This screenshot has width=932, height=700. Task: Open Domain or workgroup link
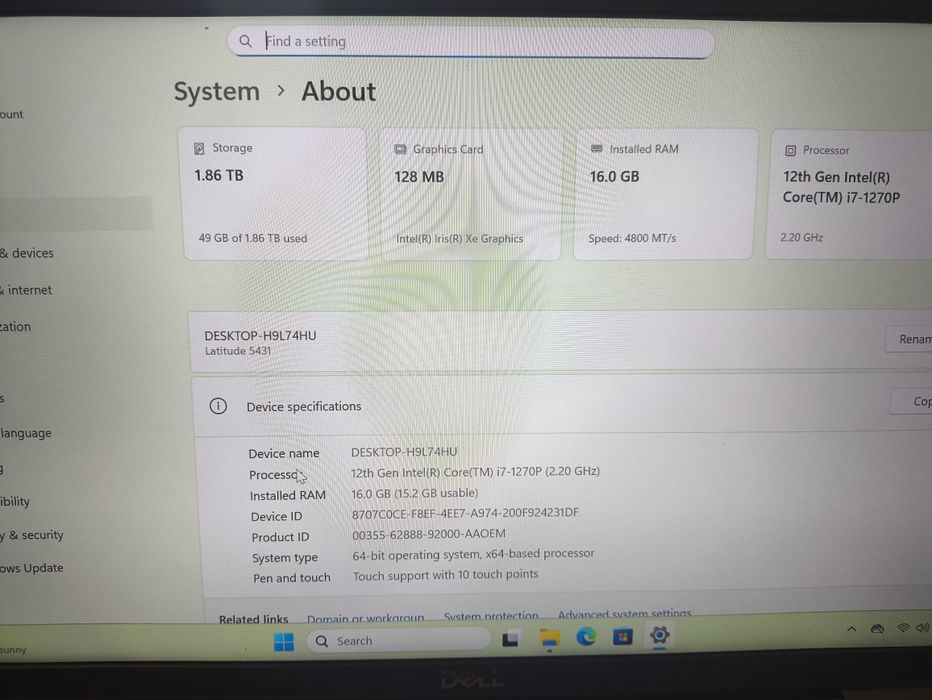[366, 618]
